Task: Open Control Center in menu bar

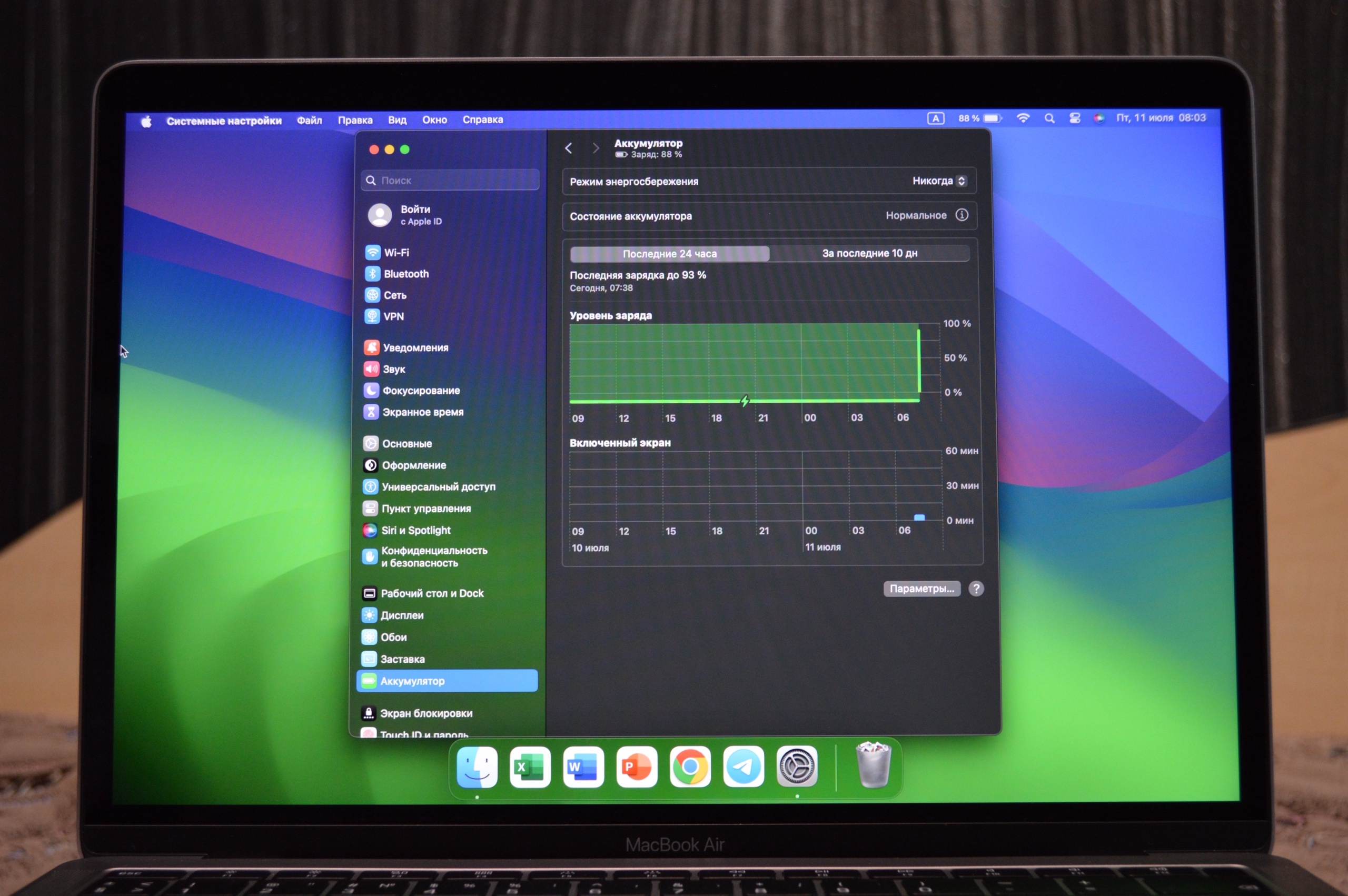Action: 1075,118
